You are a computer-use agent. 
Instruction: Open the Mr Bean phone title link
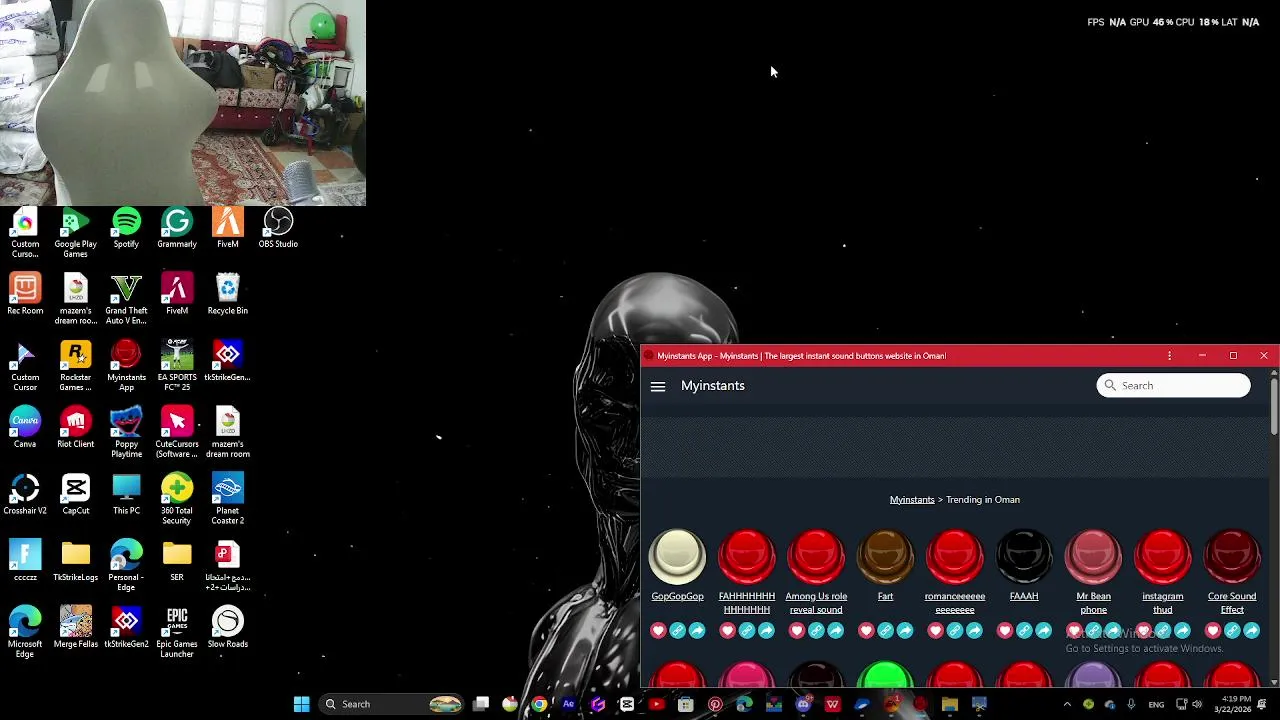(1093, 603)
